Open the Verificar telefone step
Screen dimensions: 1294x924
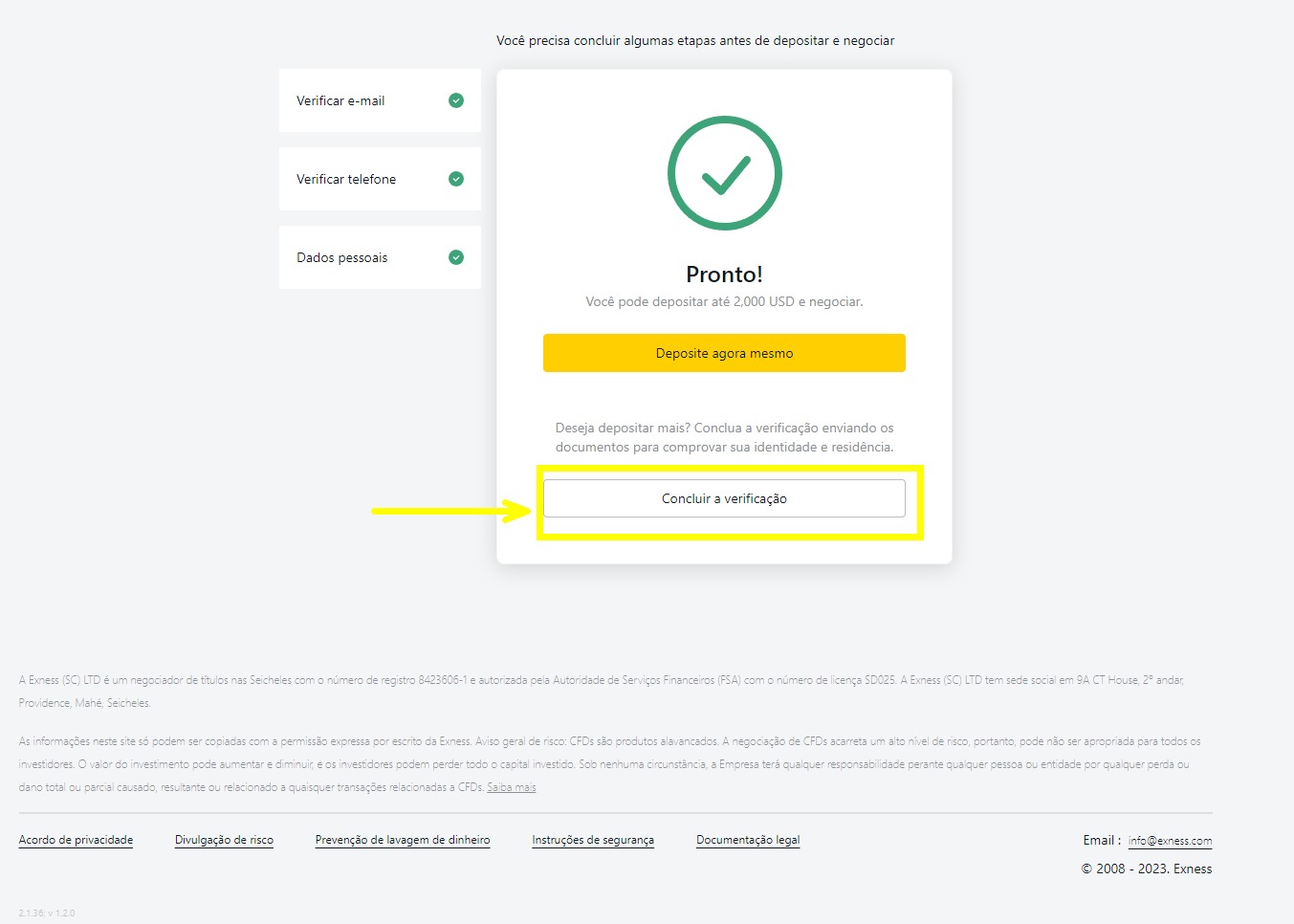click(x=380, y=179)
